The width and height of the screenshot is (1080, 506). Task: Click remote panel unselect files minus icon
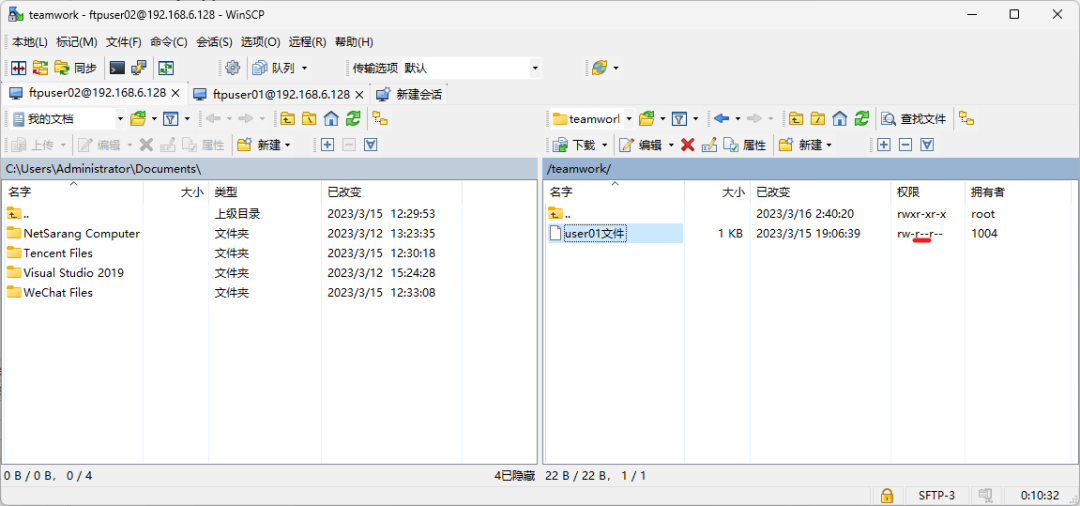(906, 145)
